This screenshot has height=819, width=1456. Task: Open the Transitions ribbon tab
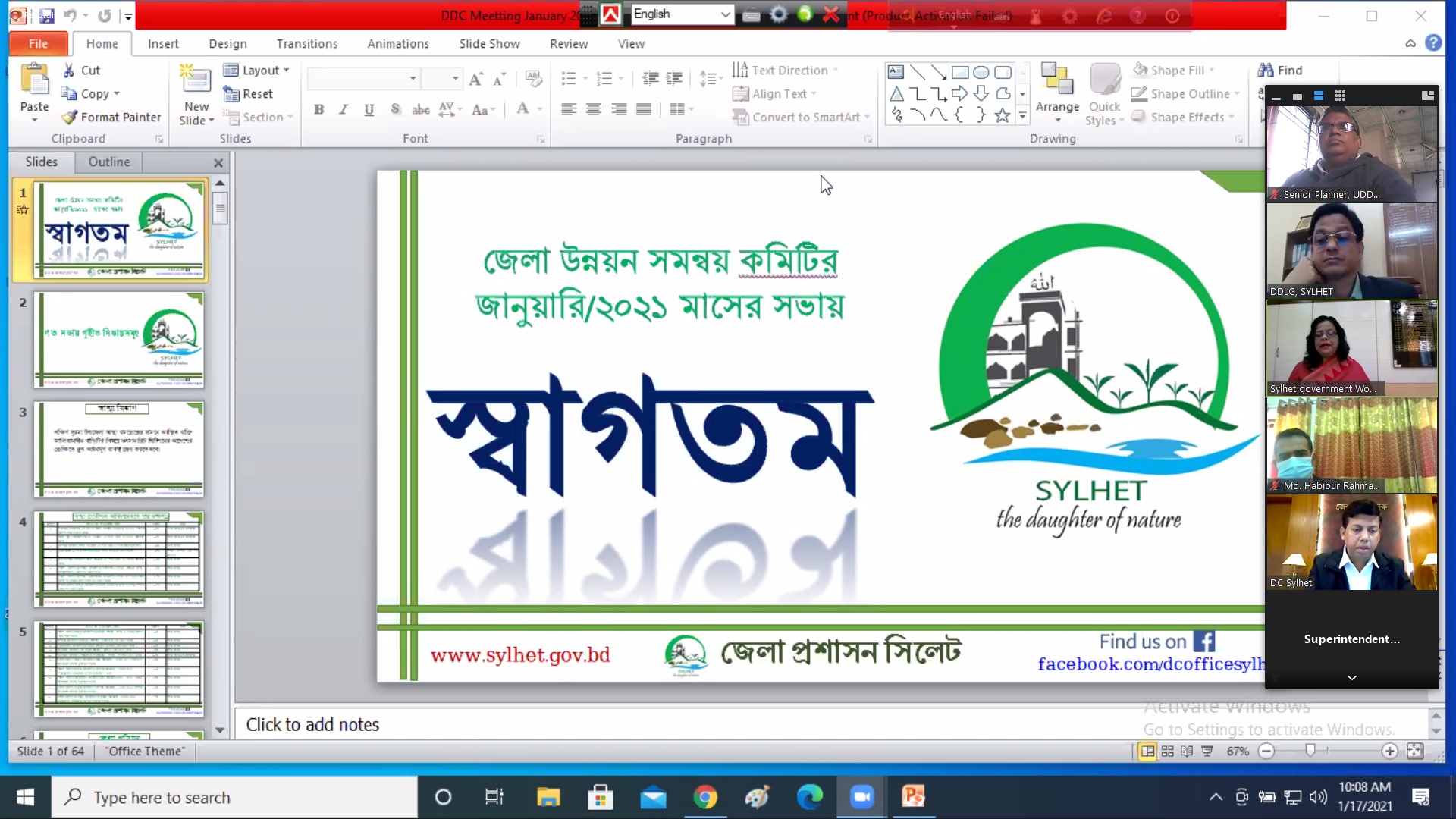click(x=306, y=44)
